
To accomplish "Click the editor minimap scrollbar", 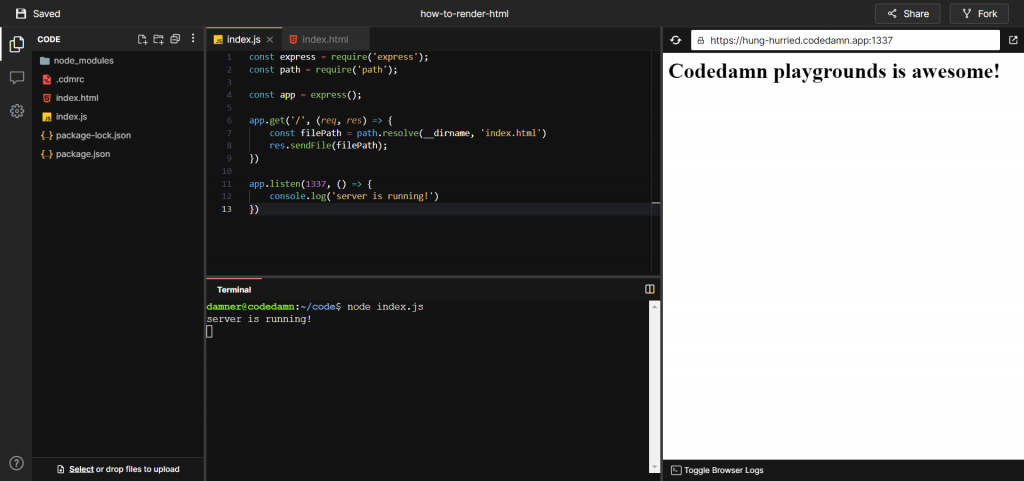I will 656,162.
